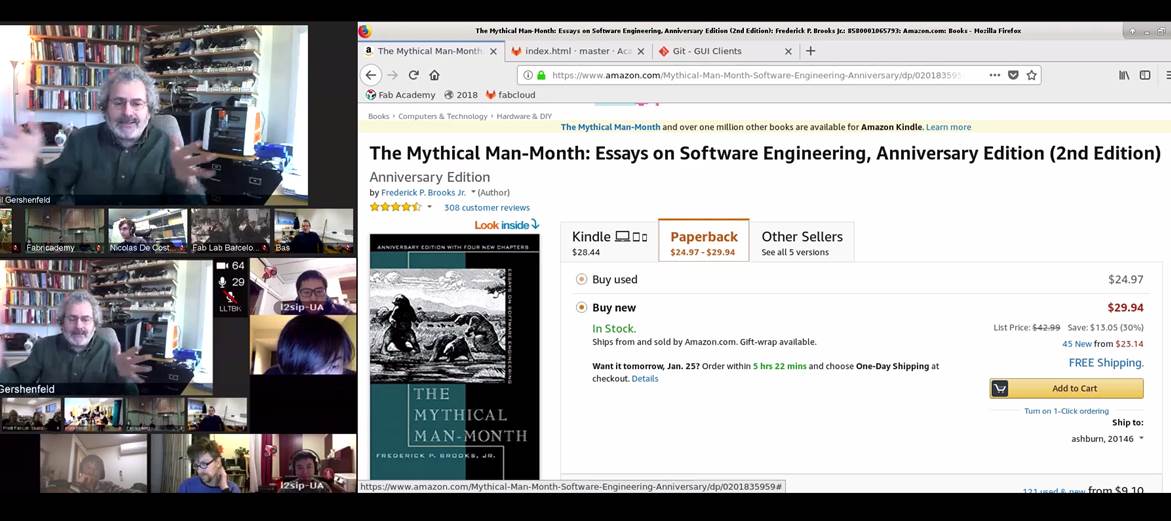The image size is (1171, 521).
Task: Click the Firefox forward arrow button
Action: click(x=393, y=75)
